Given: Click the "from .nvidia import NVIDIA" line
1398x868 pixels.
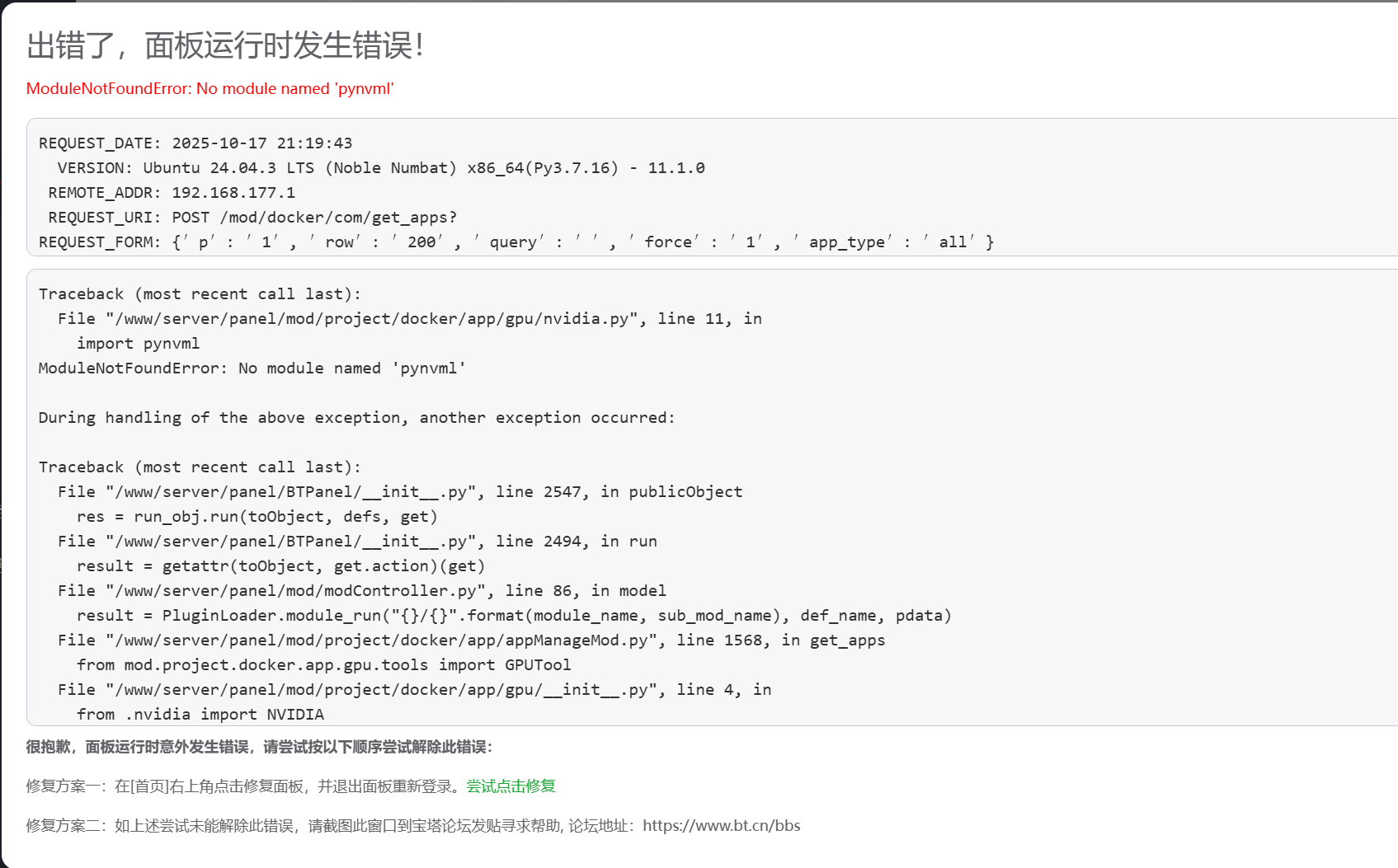Looking at the screenshot, I should 200,715.
